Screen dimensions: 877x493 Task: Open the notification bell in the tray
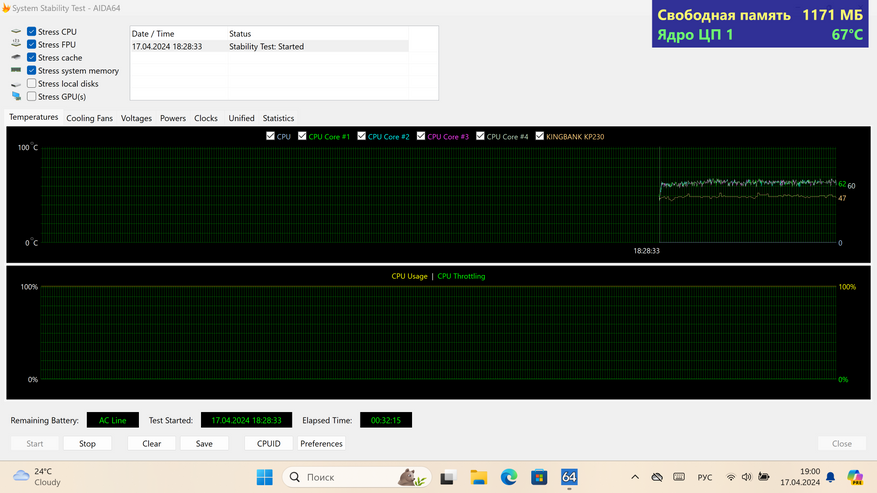pyautogui.click(x=830, y=477)
